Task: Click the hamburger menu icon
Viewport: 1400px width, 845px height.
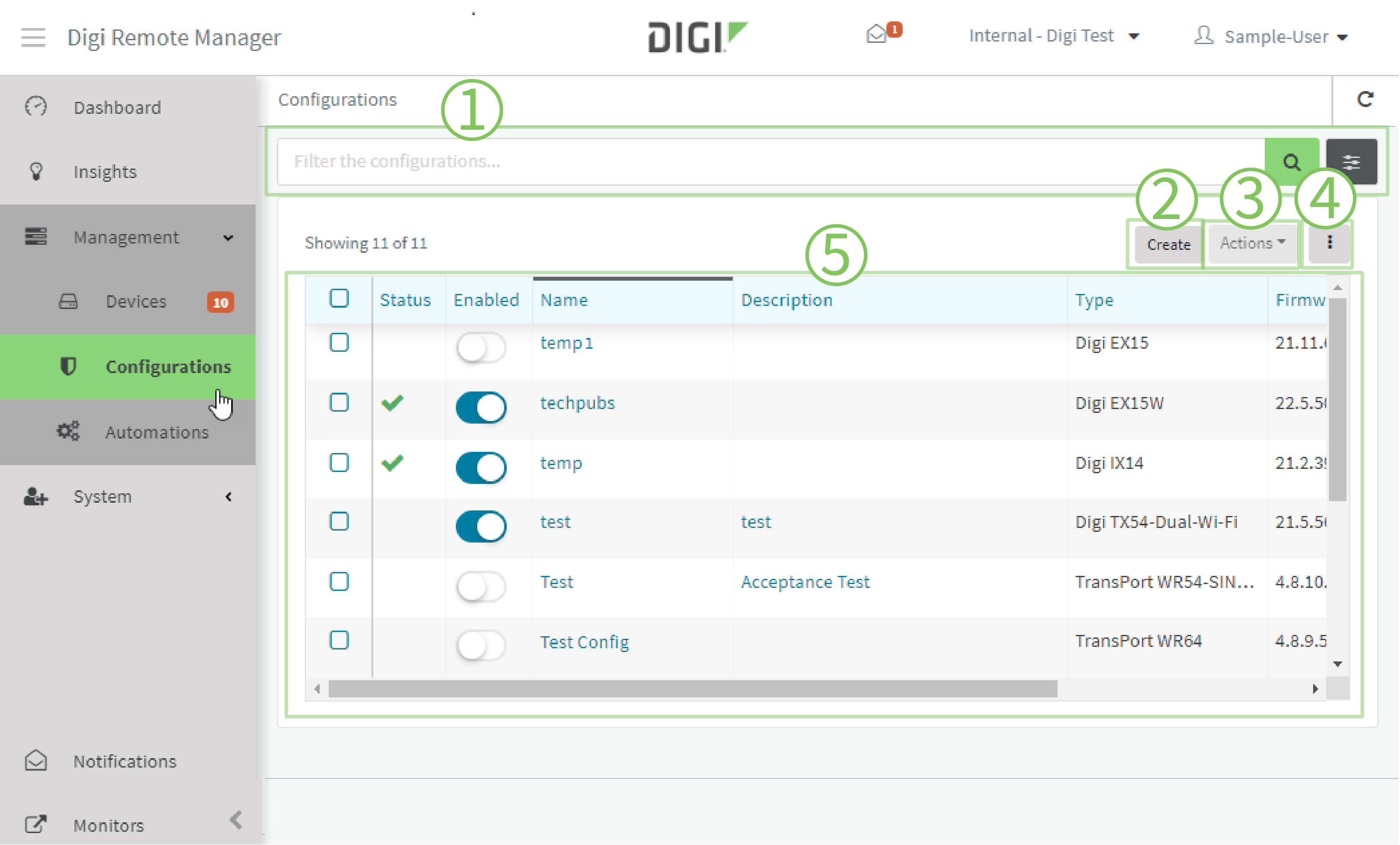Action: 33,38
